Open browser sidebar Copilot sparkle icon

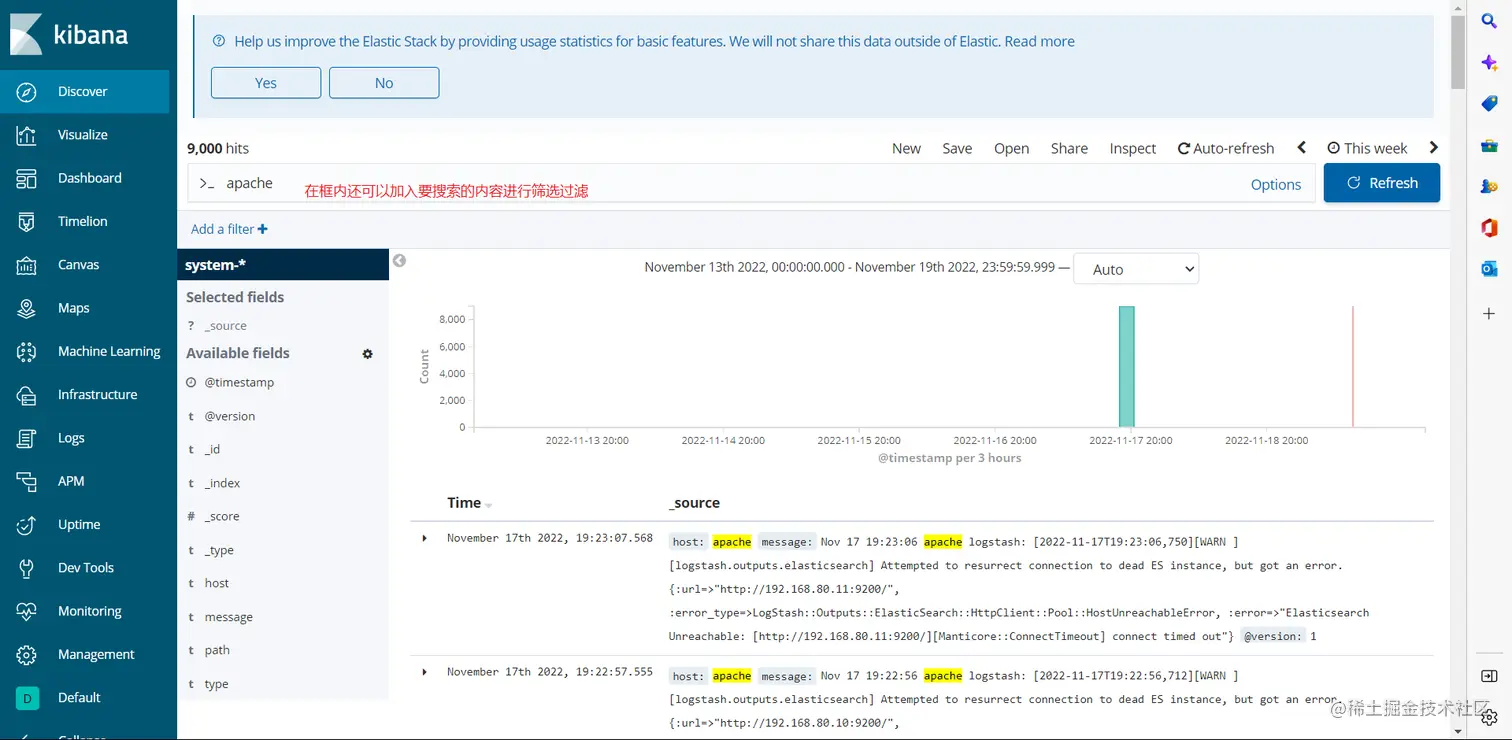[x=1489, y=62]
